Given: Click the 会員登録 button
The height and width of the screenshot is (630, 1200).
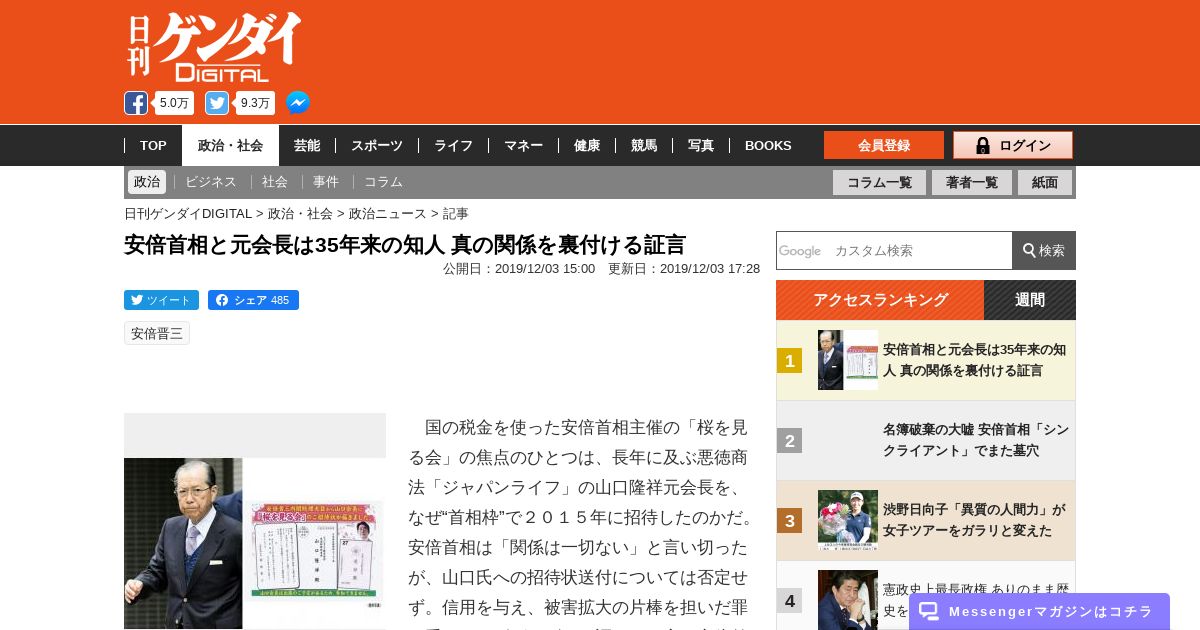Looking at the screenshot, I should pyautogui.click(x=884, y=145).
